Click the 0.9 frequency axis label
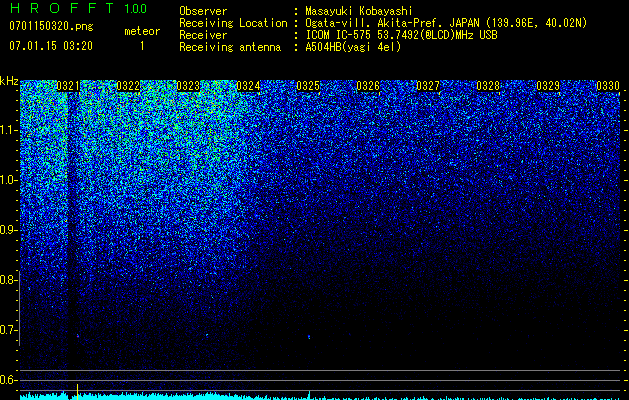This screenshot has height=400, width=629. coord(8,230)
